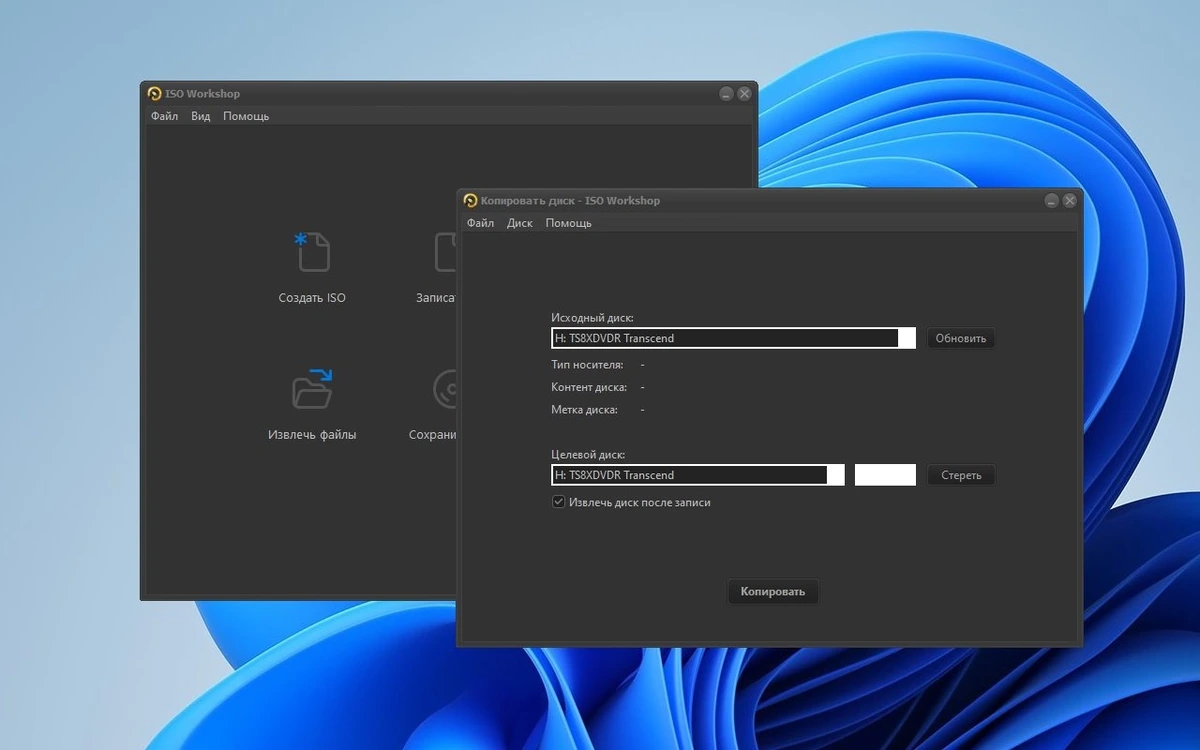Image resolution: width=1200 pixels, height=750 pixels.
Task: Click the Создать ISO icon in main window
Action: click(x=312, y=252)
